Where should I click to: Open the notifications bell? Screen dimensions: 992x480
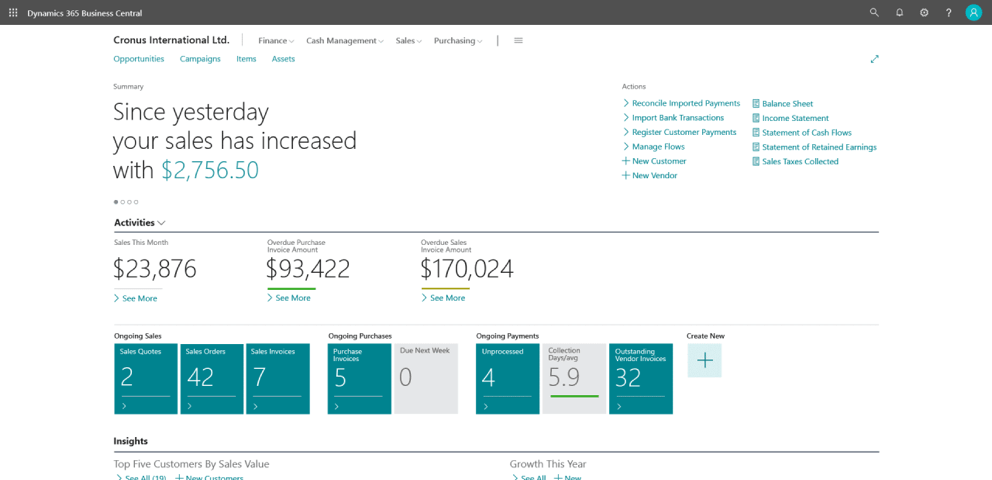coord(899,13)
